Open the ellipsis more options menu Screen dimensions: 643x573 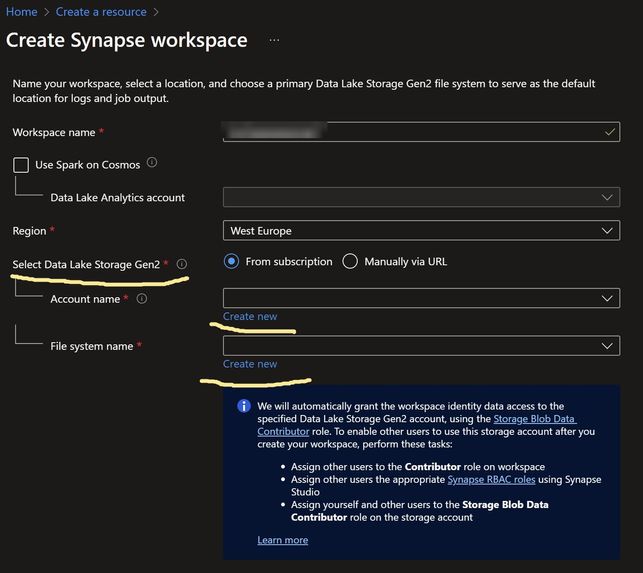tap(274, 40)
